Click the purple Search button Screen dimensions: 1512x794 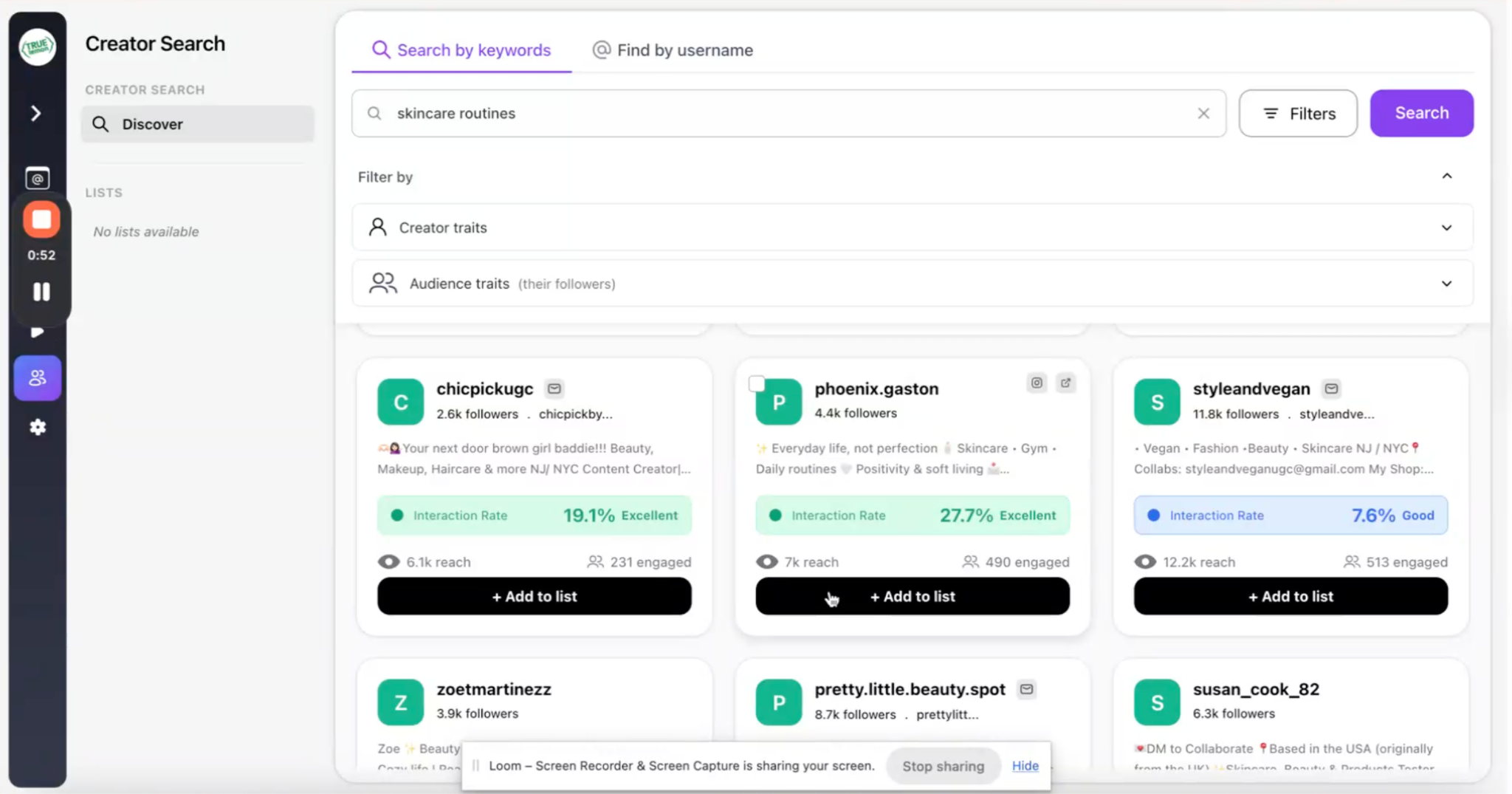(x=1420, y=112)
